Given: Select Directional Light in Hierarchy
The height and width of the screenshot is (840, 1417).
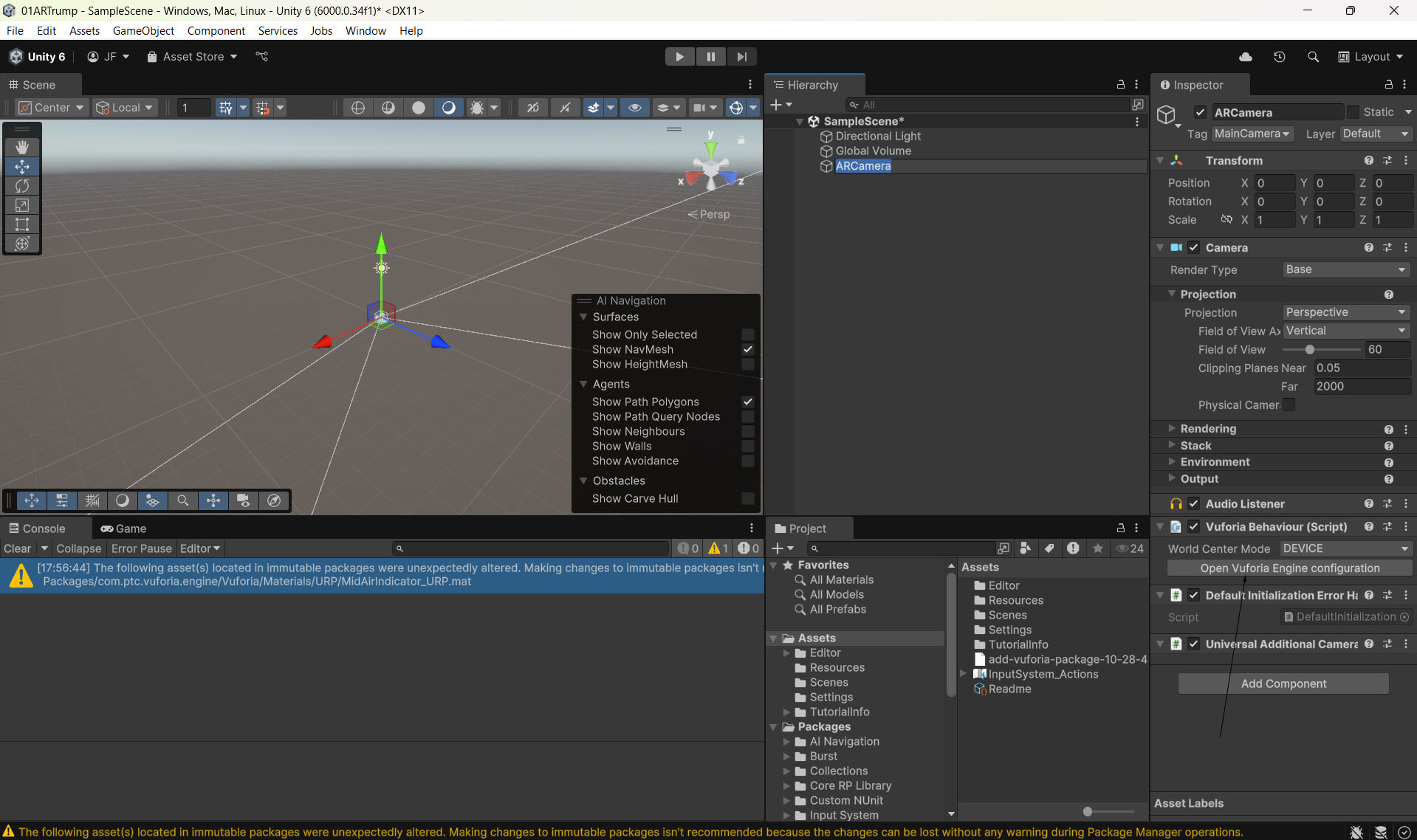Looking at the screenshot, I should 878,137.
